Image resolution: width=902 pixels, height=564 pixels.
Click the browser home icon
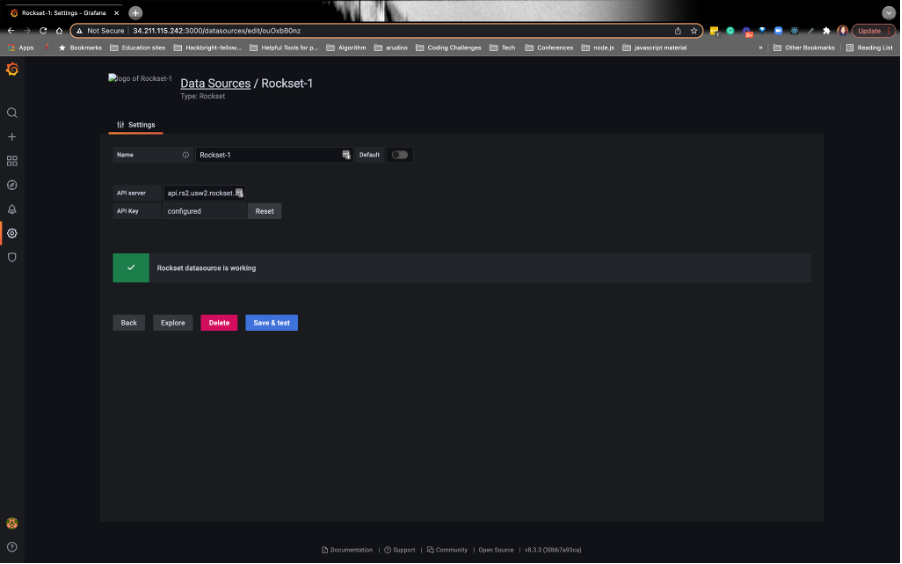59,31
